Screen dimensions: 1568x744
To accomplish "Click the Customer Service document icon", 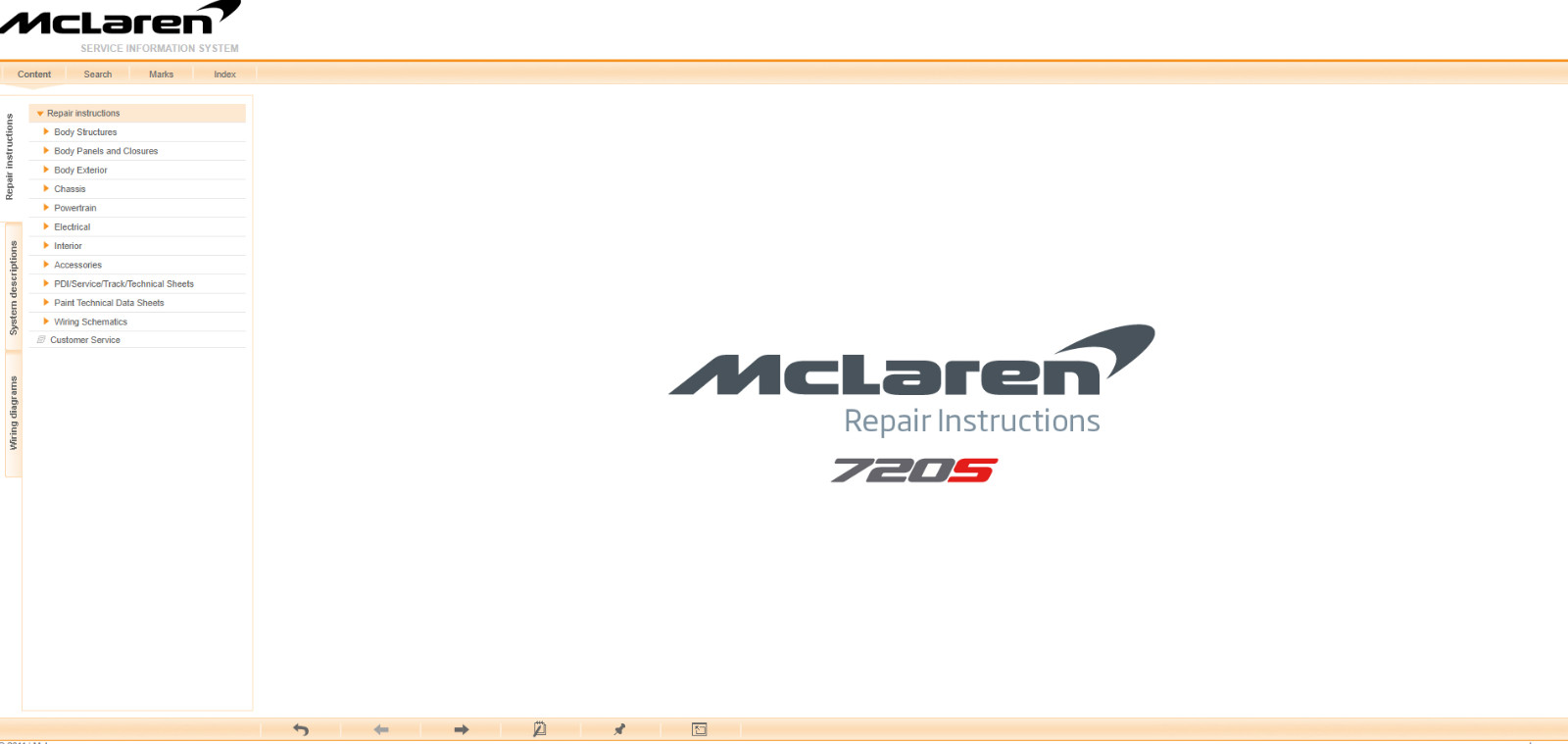I will click(x=41, y=340).
